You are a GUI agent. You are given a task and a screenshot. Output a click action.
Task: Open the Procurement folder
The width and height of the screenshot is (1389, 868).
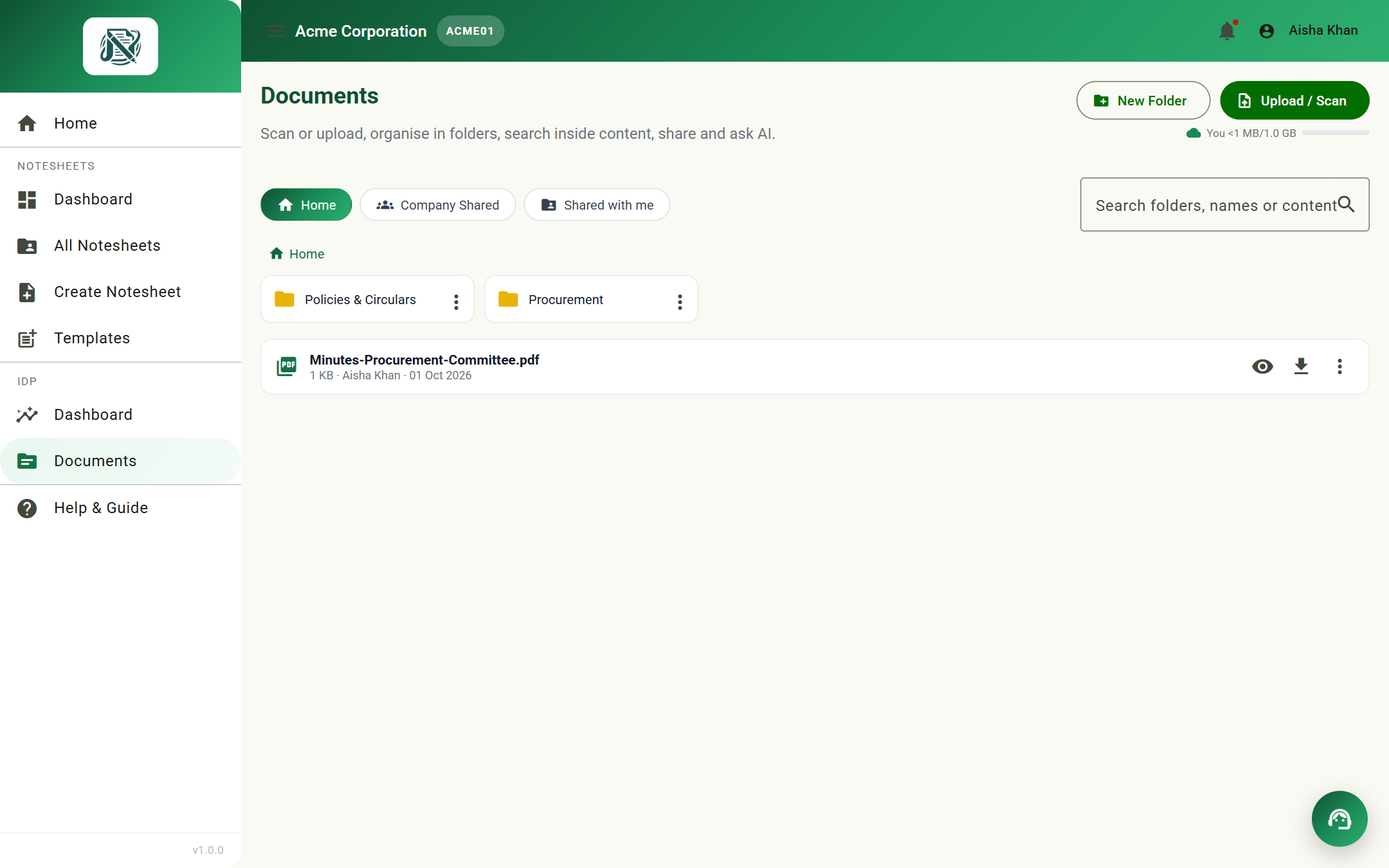pos(591,299)
